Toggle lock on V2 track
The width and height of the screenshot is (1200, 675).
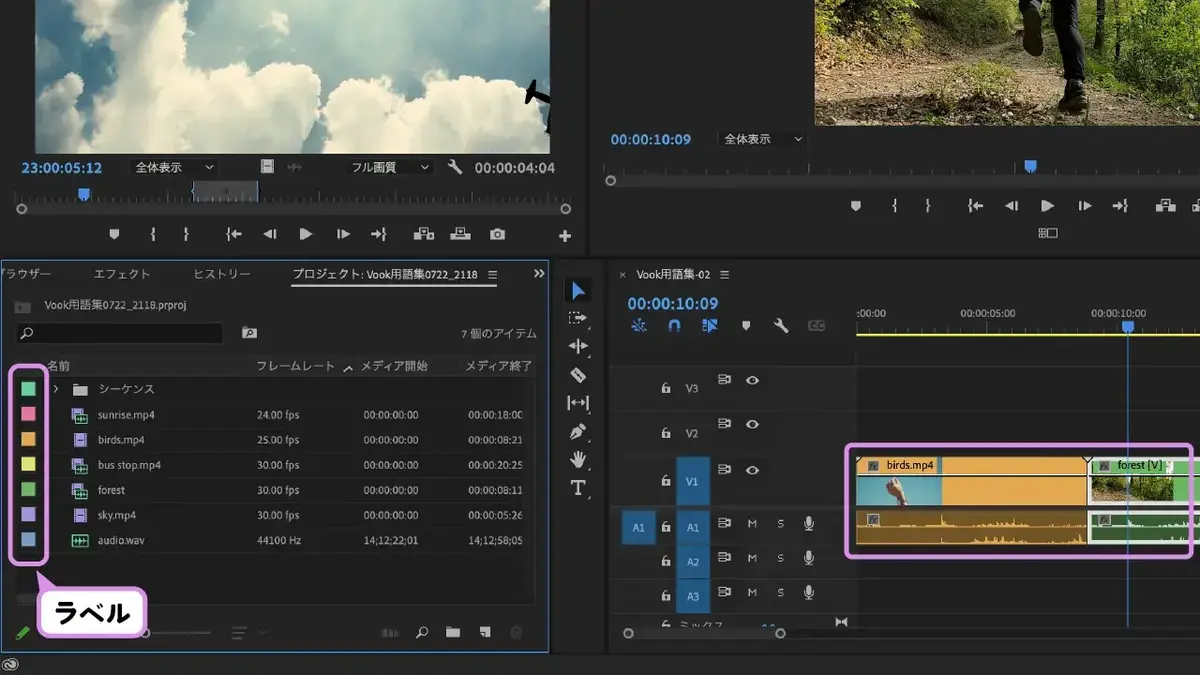(665, 433)
